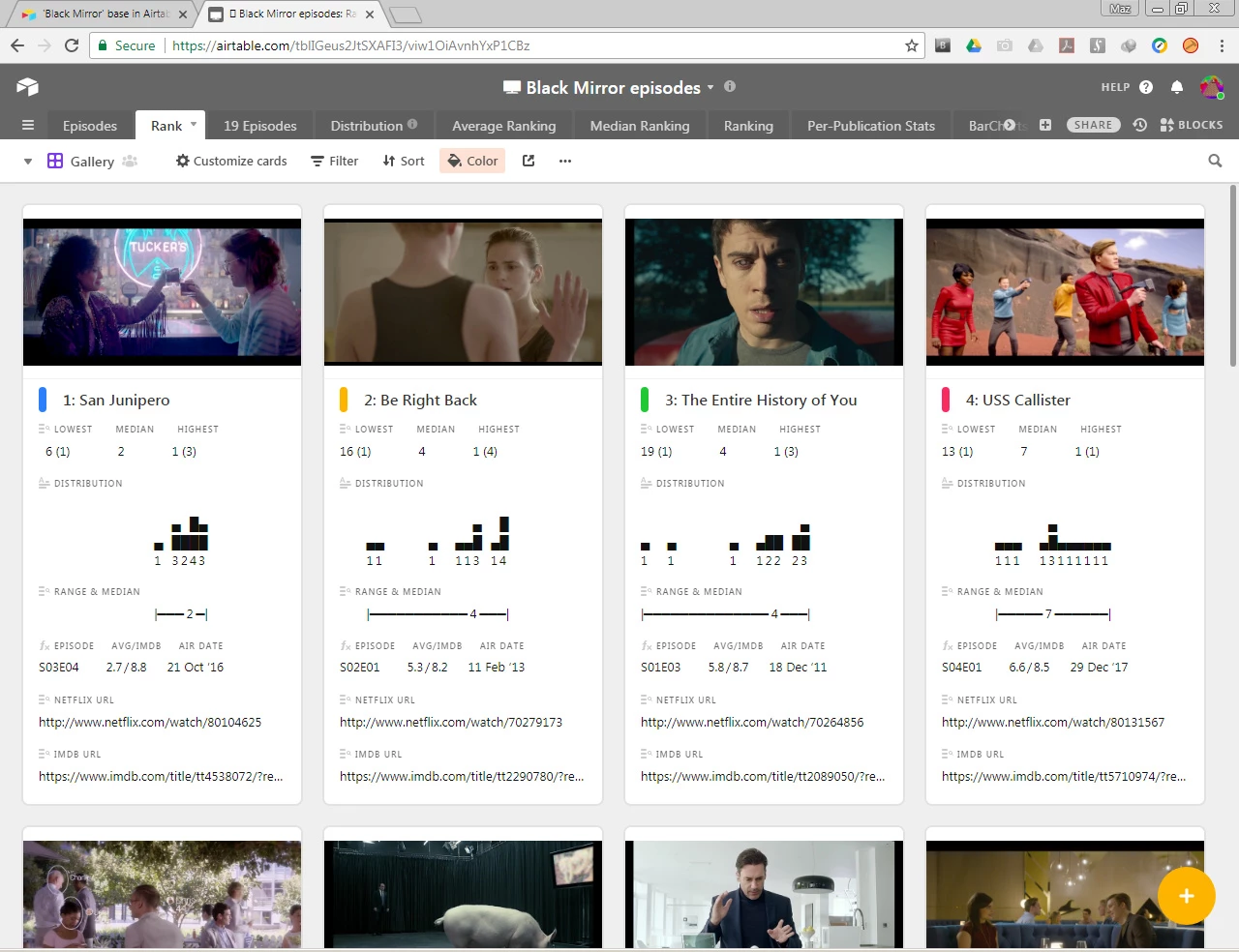The image size is (1239, 952).
Task: Open the pig episode card thumbnail
Action: click(x=463, y=894)
